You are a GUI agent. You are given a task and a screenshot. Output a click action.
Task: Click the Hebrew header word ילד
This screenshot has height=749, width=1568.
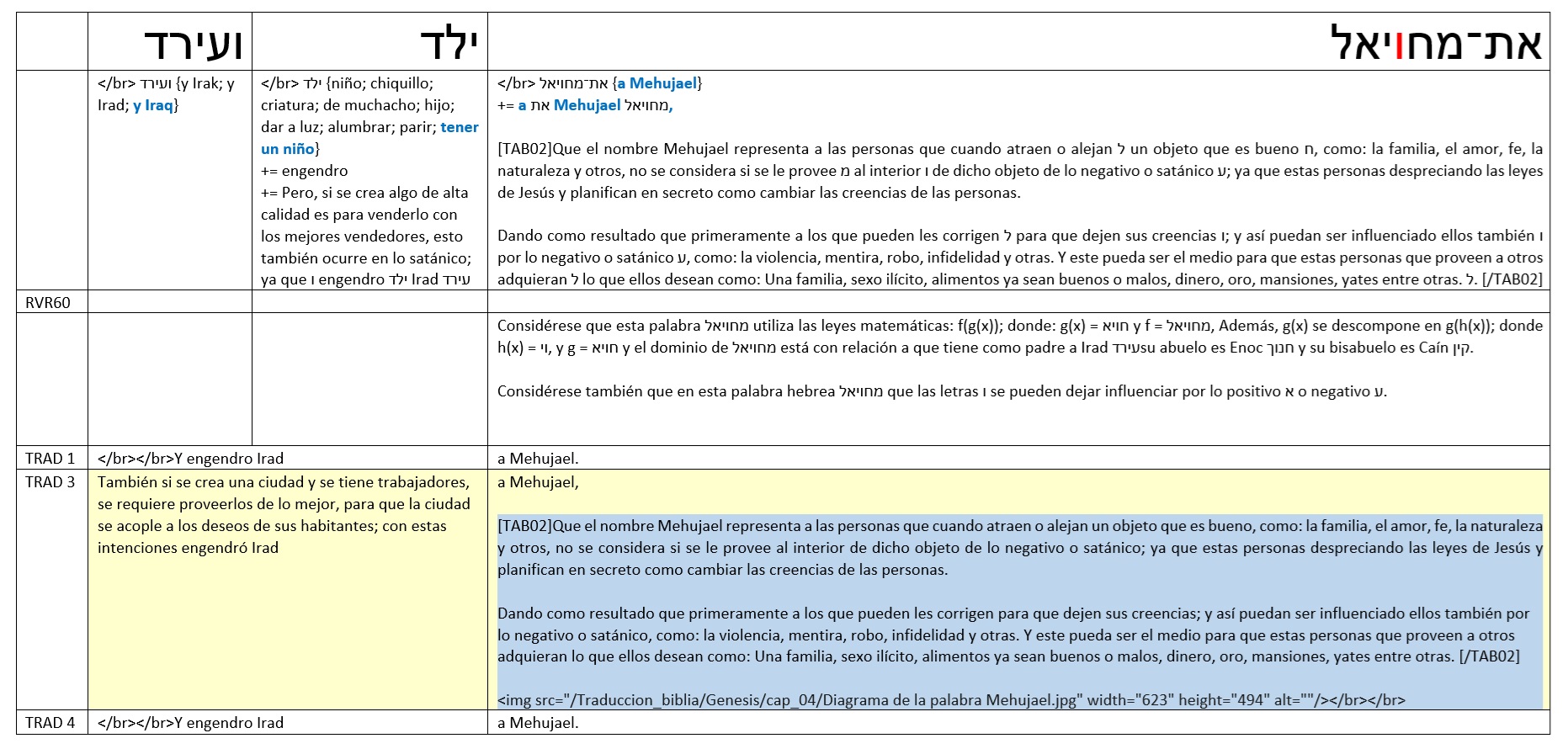pos(449,44)
